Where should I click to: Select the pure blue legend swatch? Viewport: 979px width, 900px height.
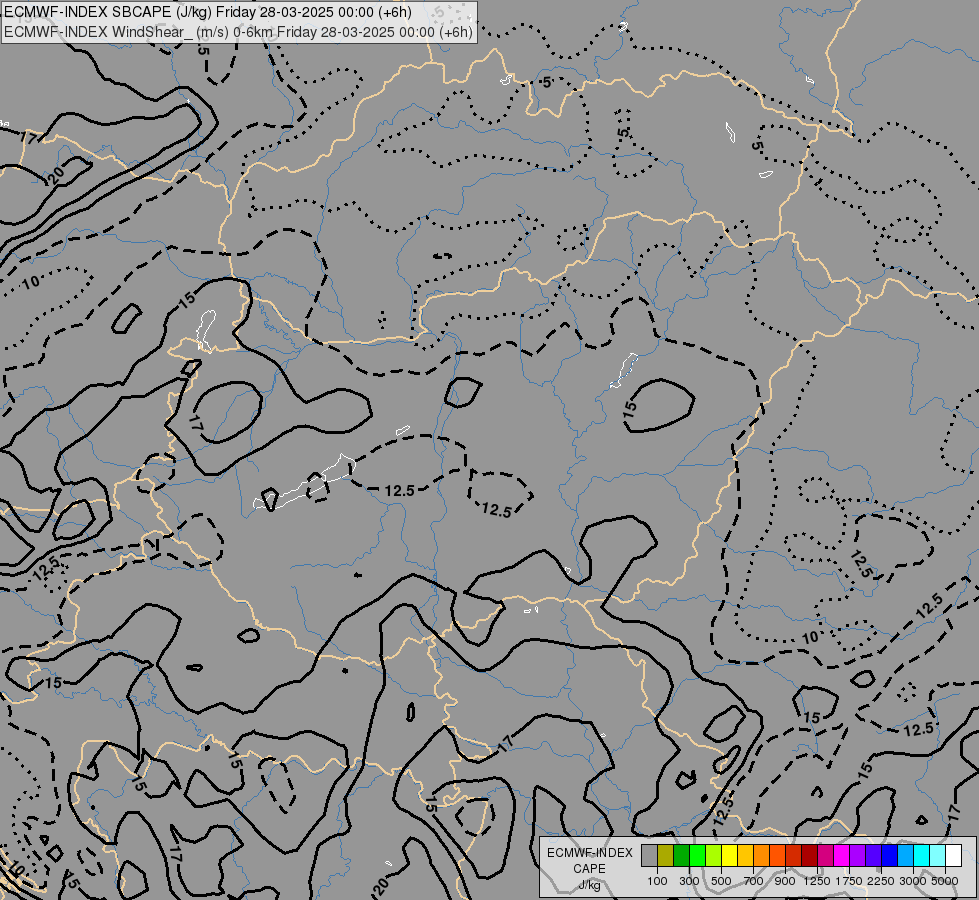(x=890, y=855)
